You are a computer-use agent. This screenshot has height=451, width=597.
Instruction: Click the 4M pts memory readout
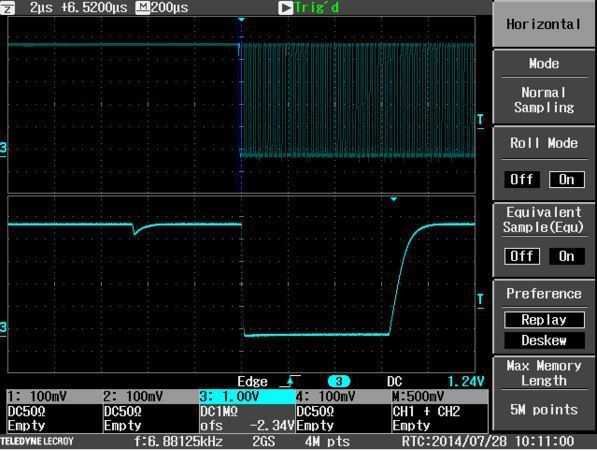pyautogui.click(x=327, y=441)
